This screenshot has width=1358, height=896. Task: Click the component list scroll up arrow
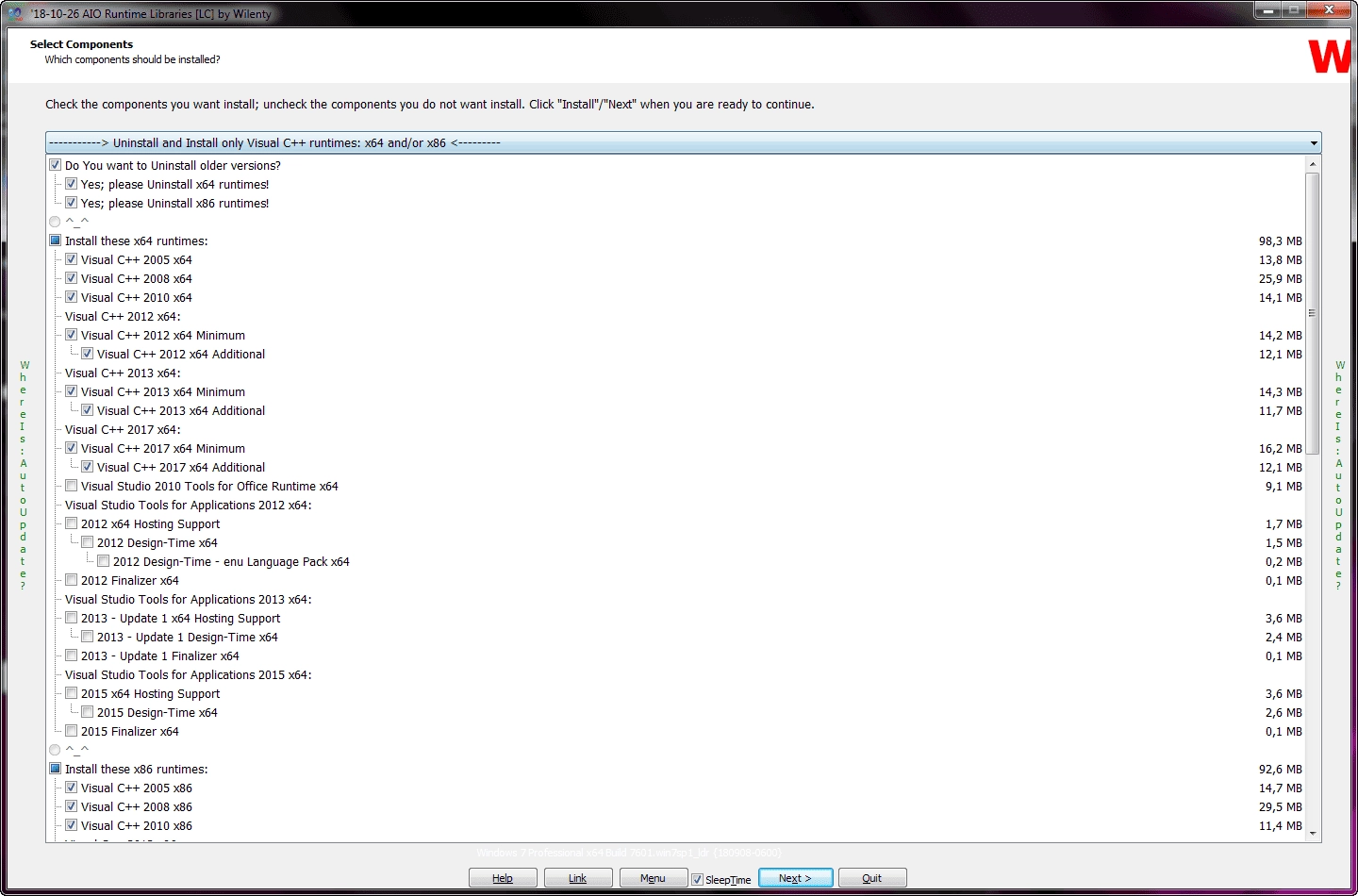coord(1312,164)
